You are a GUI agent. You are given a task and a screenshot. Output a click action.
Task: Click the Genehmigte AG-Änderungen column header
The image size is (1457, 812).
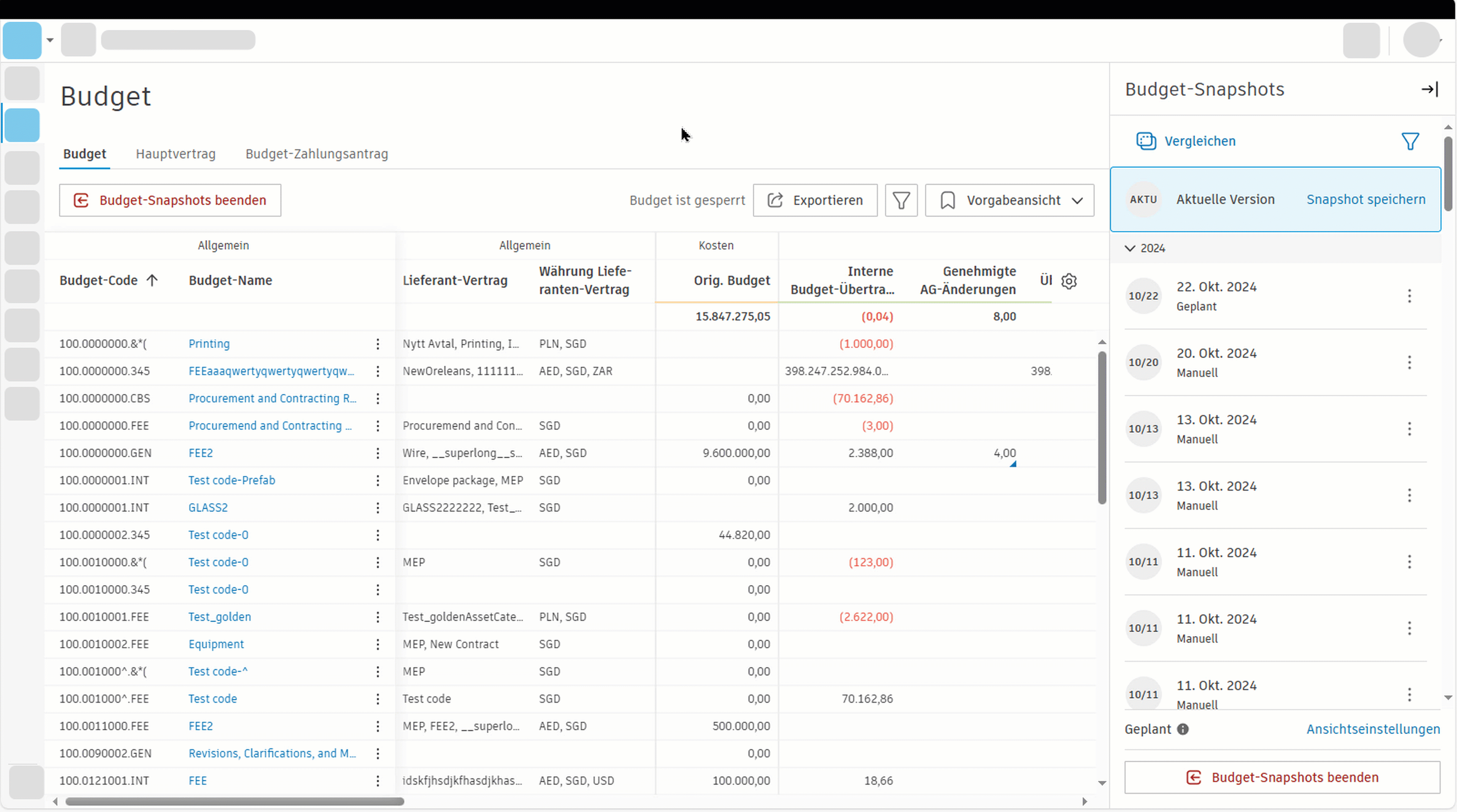point(968,281)
